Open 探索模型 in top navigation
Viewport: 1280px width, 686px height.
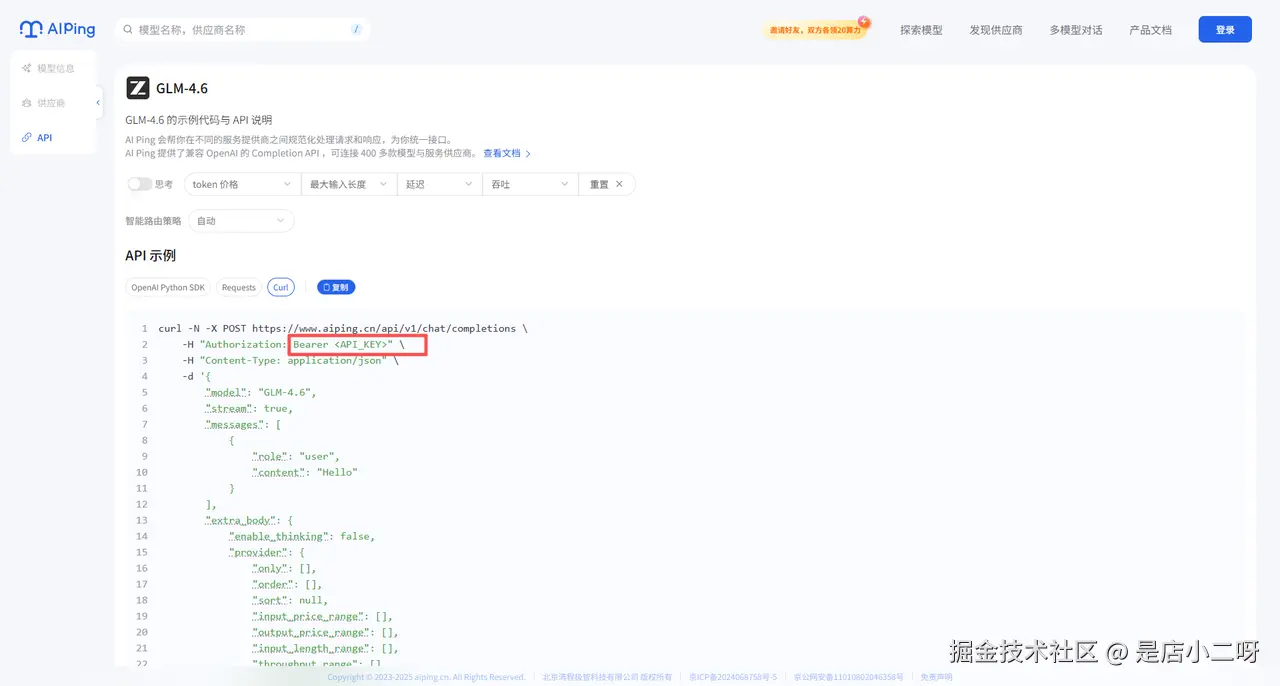pyautogui.click(x=921, y=30)
